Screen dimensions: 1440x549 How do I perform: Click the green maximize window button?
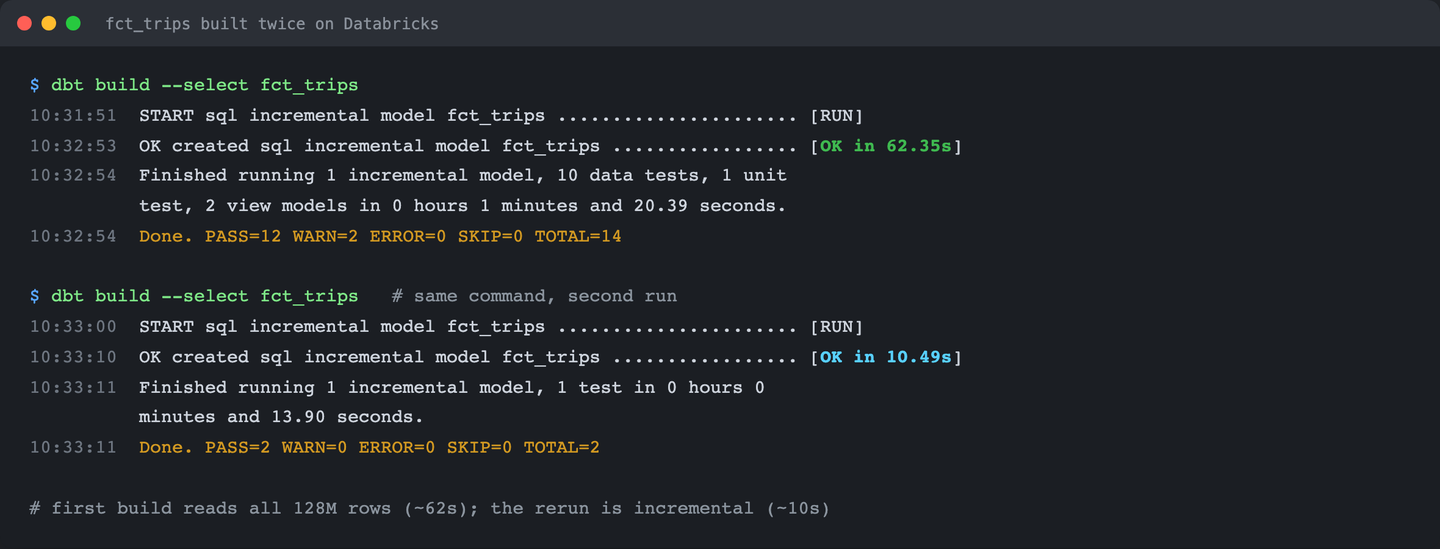[73, 23]
